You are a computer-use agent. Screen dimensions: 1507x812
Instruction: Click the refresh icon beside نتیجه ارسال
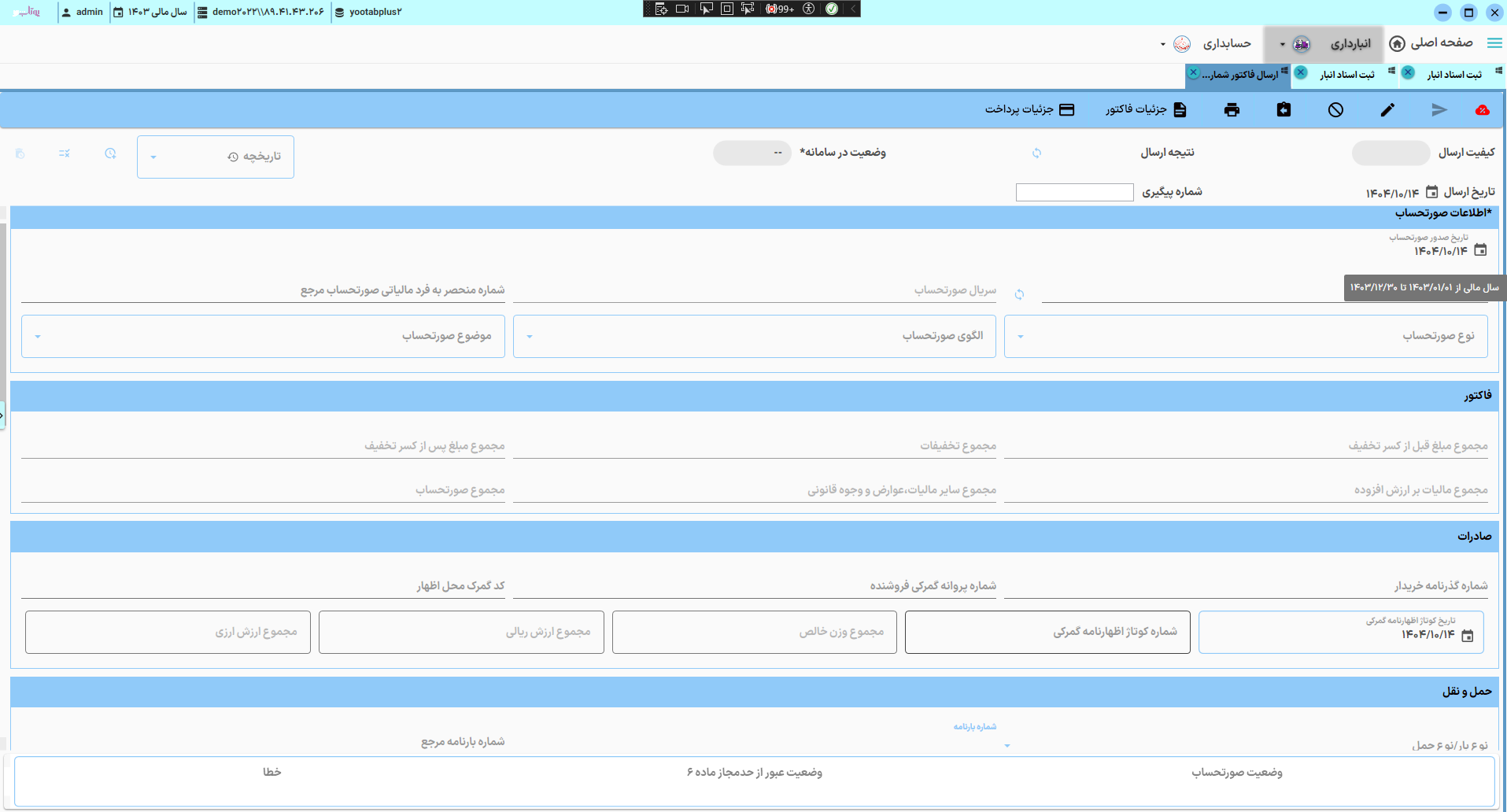coord(1036,153)
